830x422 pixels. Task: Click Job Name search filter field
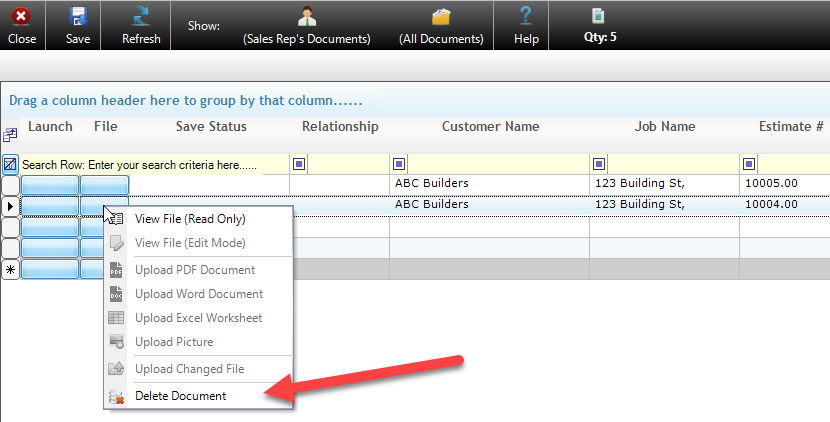(673, 164)
